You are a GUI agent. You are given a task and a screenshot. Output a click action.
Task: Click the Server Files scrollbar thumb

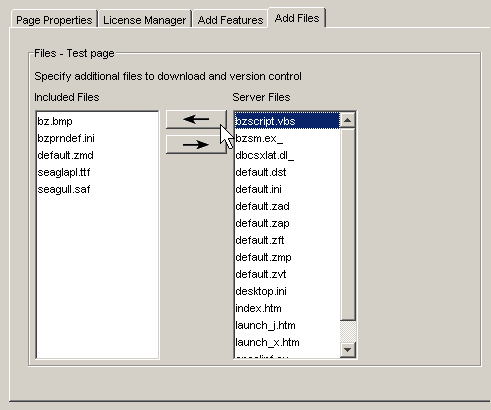(348, 224)
